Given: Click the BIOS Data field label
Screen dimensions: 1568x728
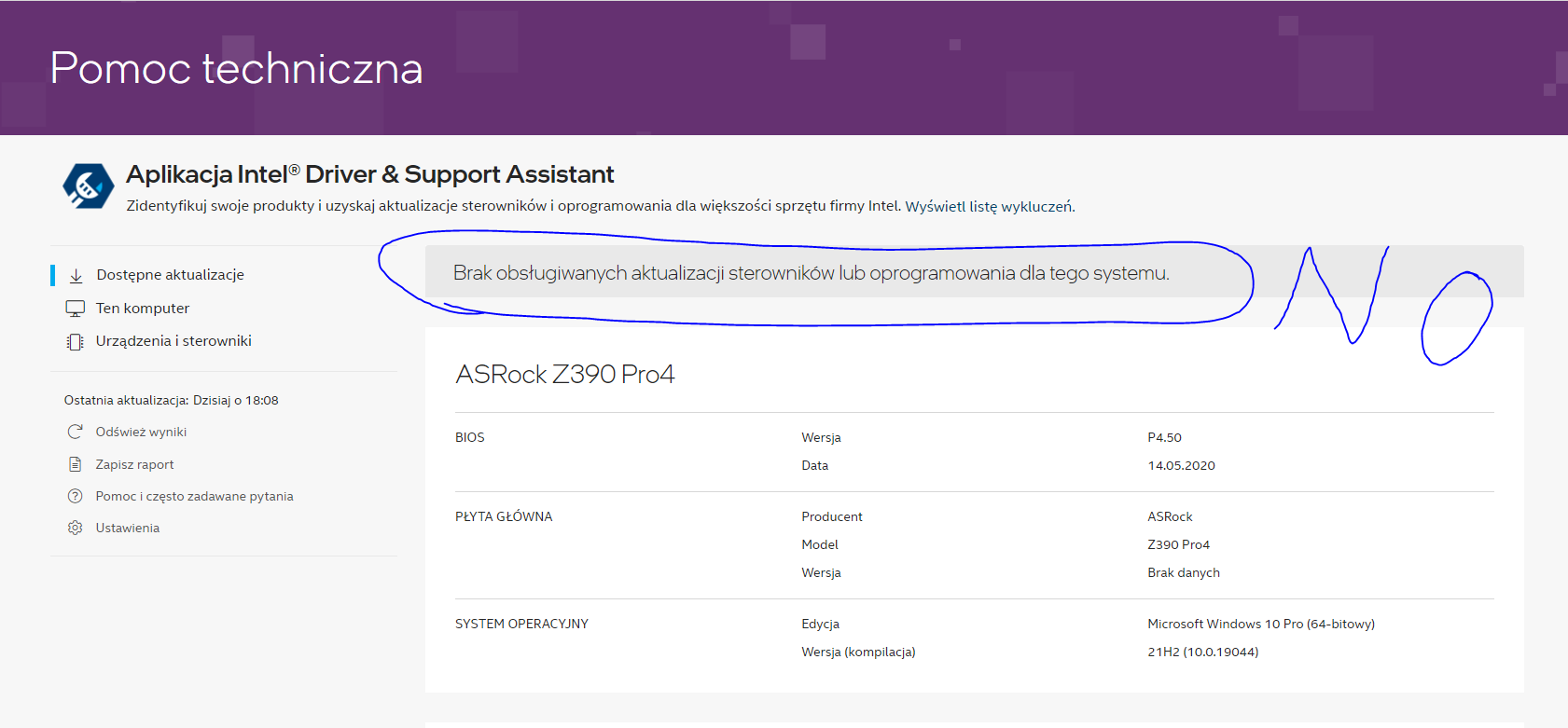Looking at the screenshot, I should pos(815,465).
